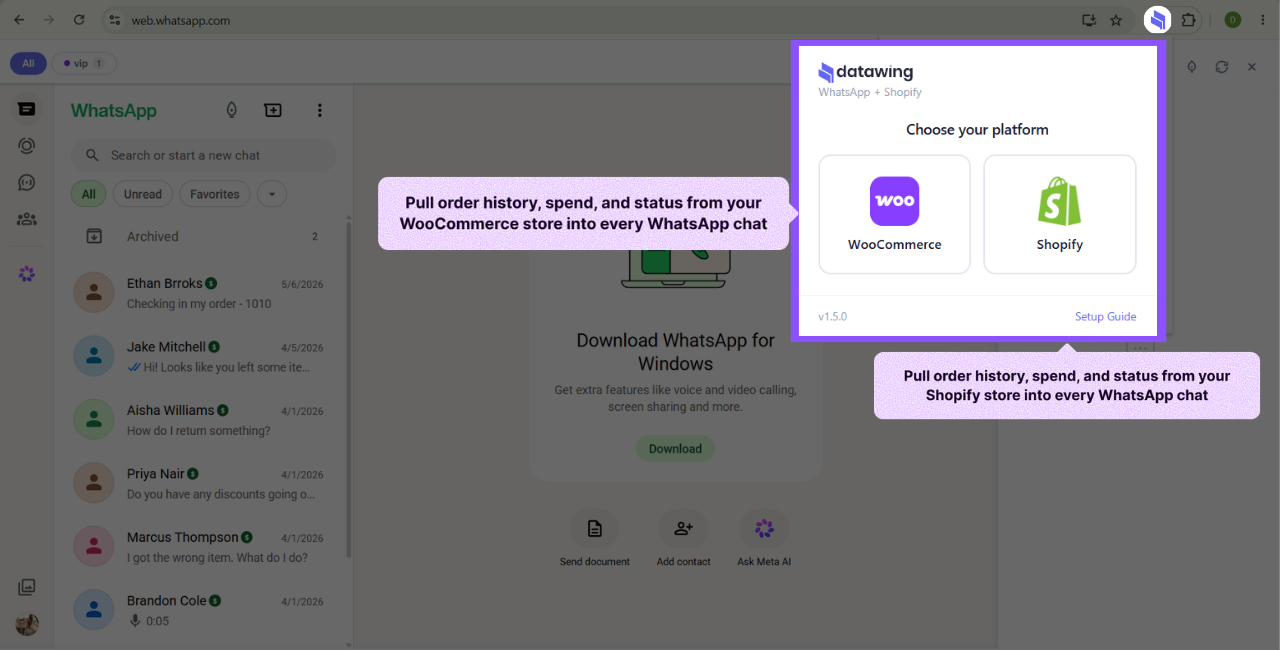Screen dimensions: 1280x650
Task: Click the Ask Meta AI icon
Action: click(x=764, y=529)
